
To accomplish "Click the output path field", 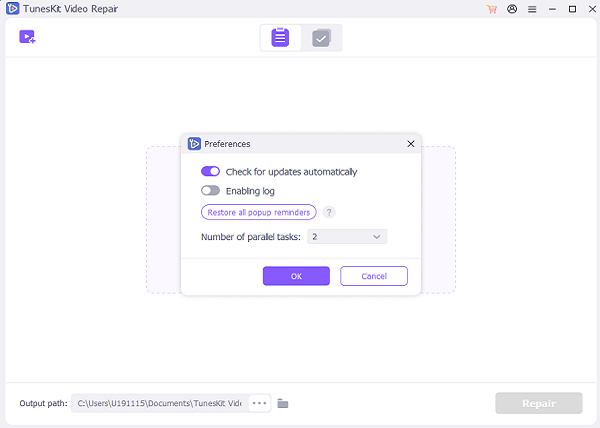I will [x=160, y=403].
